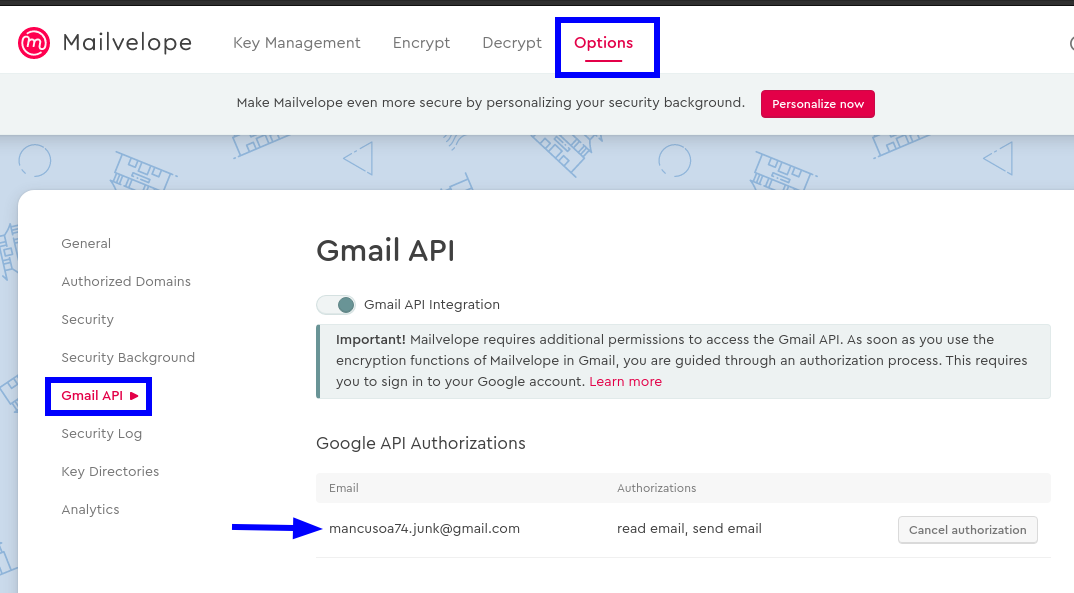Switch to the Decrypt tab
This screenshot has width=1074, height=593.
pyautogui.click(x=512, y=43)
